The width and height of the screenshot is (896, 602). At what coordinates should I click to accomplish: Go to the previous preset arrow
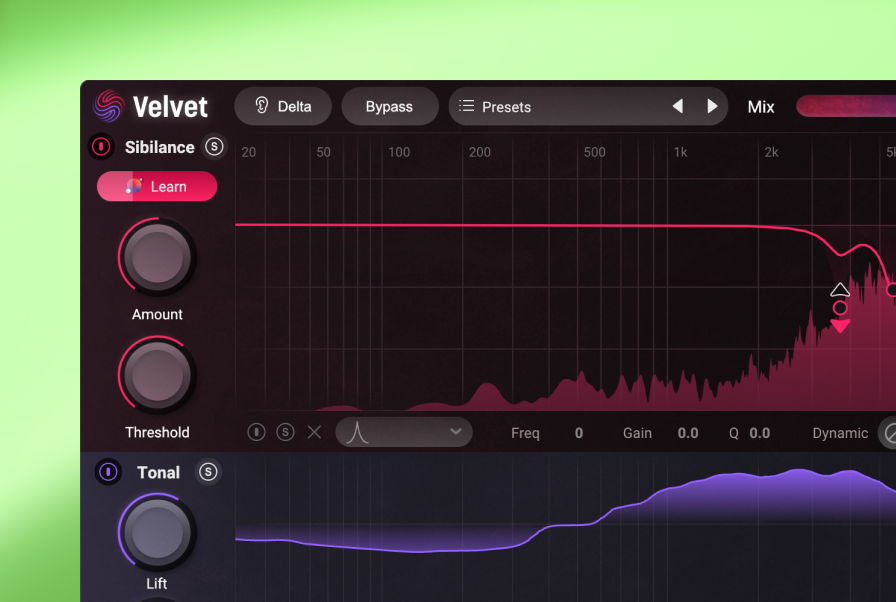[x=677, y=106]
